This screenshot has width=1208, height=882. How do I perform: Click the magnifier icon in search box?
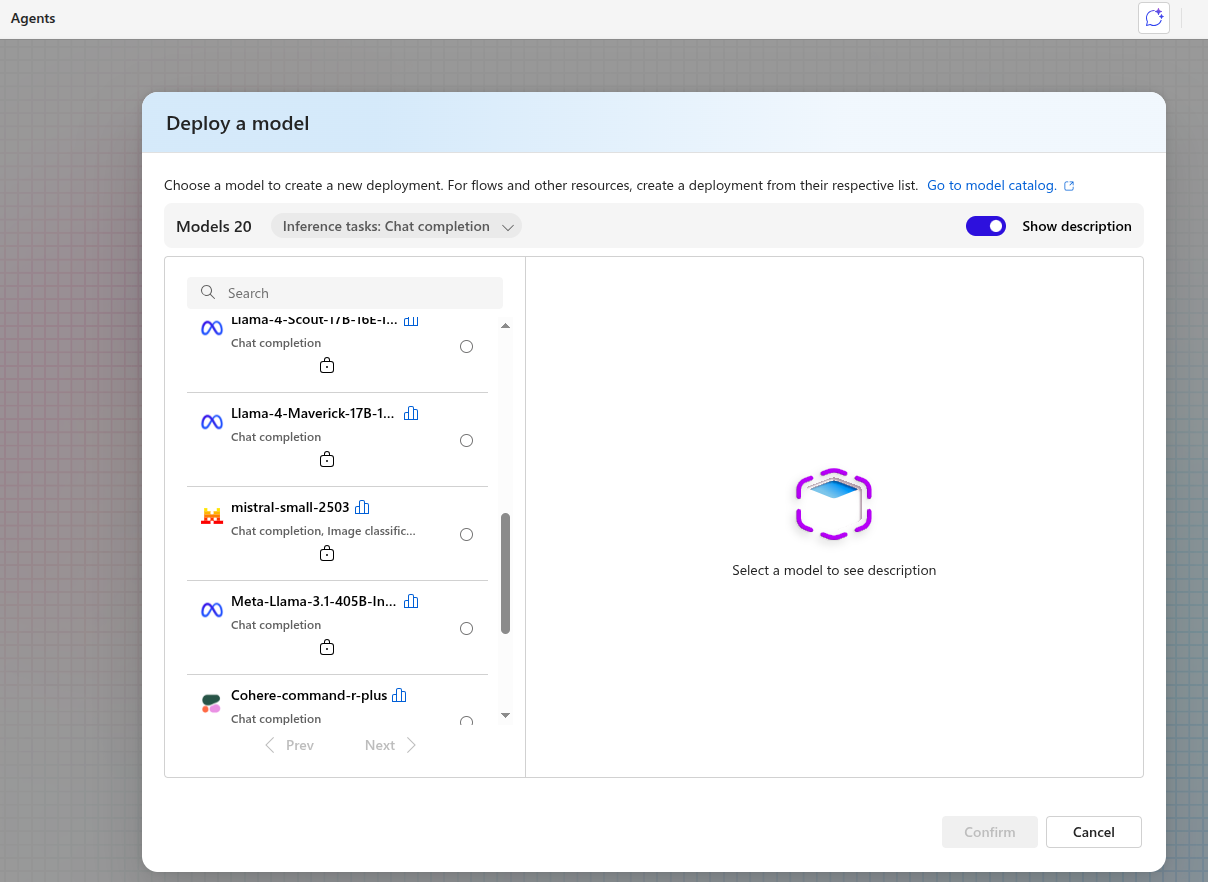(x=208, y=292)
